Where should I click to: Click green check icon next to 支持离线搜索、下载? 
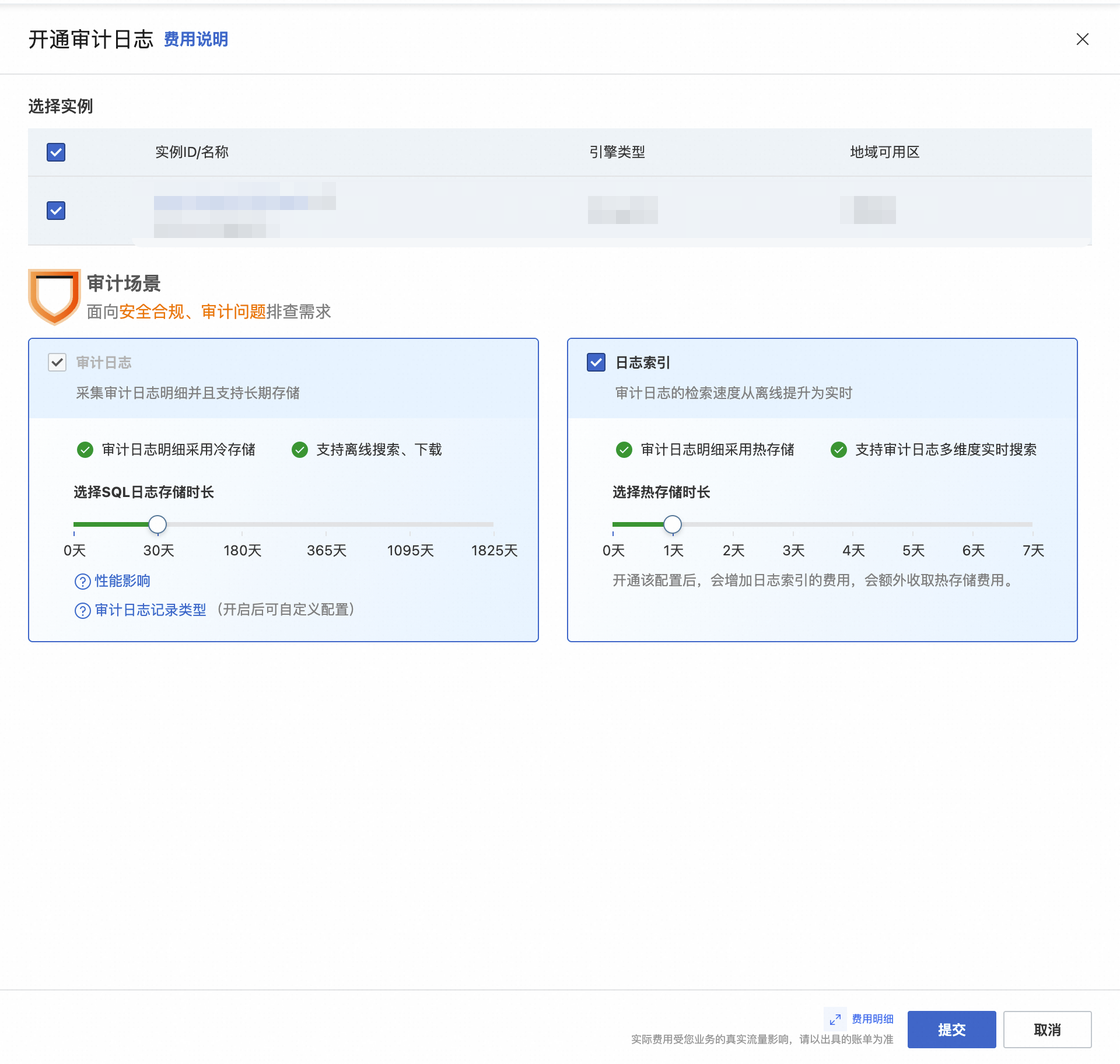pyautogui.click(x=300, y=450)
